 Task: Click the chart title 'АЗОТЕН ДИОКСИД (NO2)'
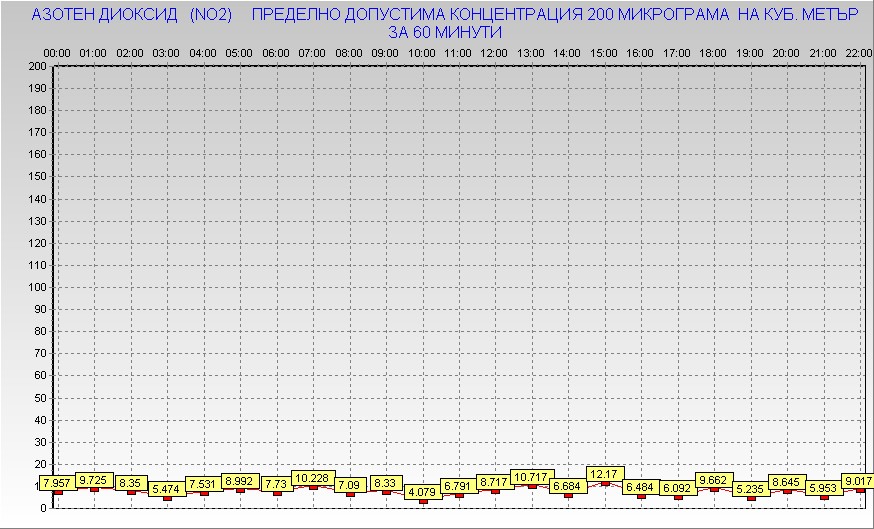pyautogui.click(x=131, y=15)
